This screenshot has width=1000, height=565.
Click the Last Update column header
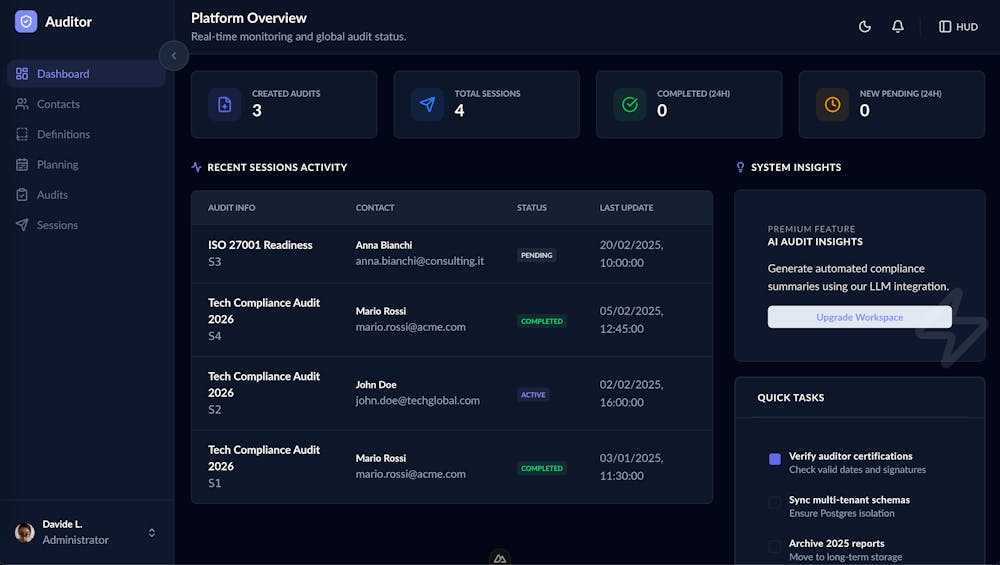[626, 208]
